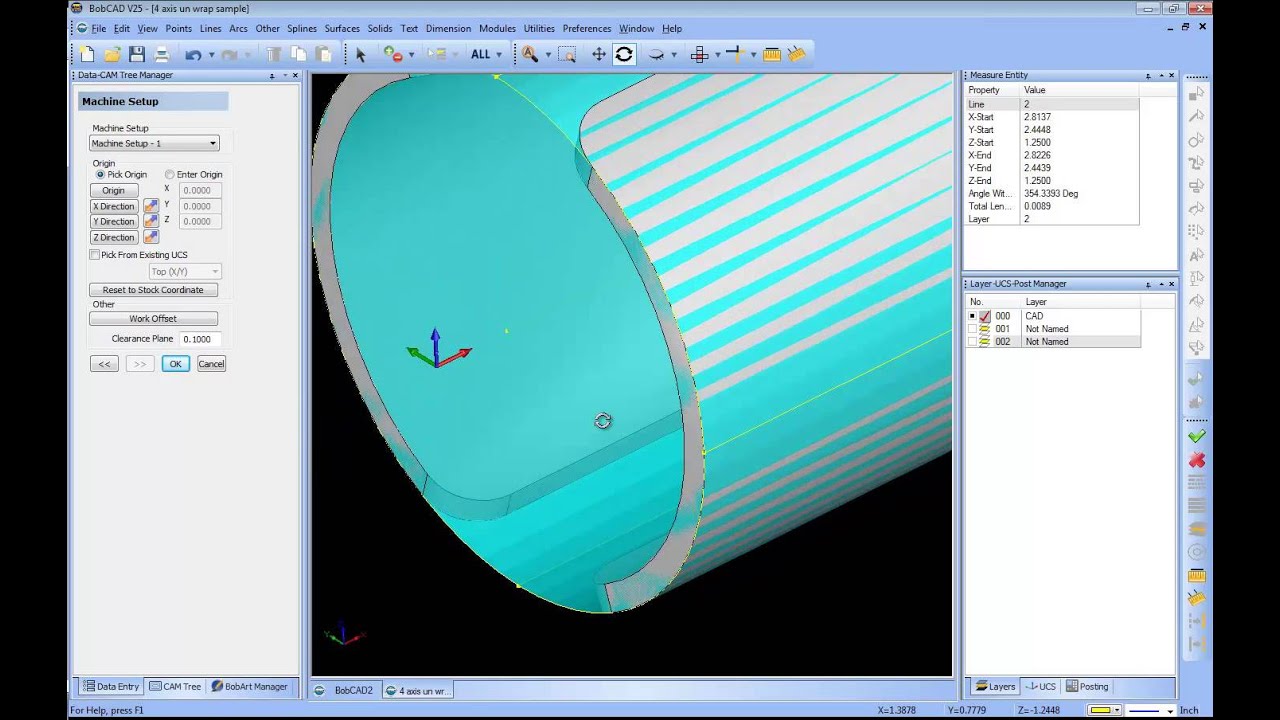The image size is (1280, 720).
Task: Click the flip icon beside Y Direction
Action: [151, 221]
